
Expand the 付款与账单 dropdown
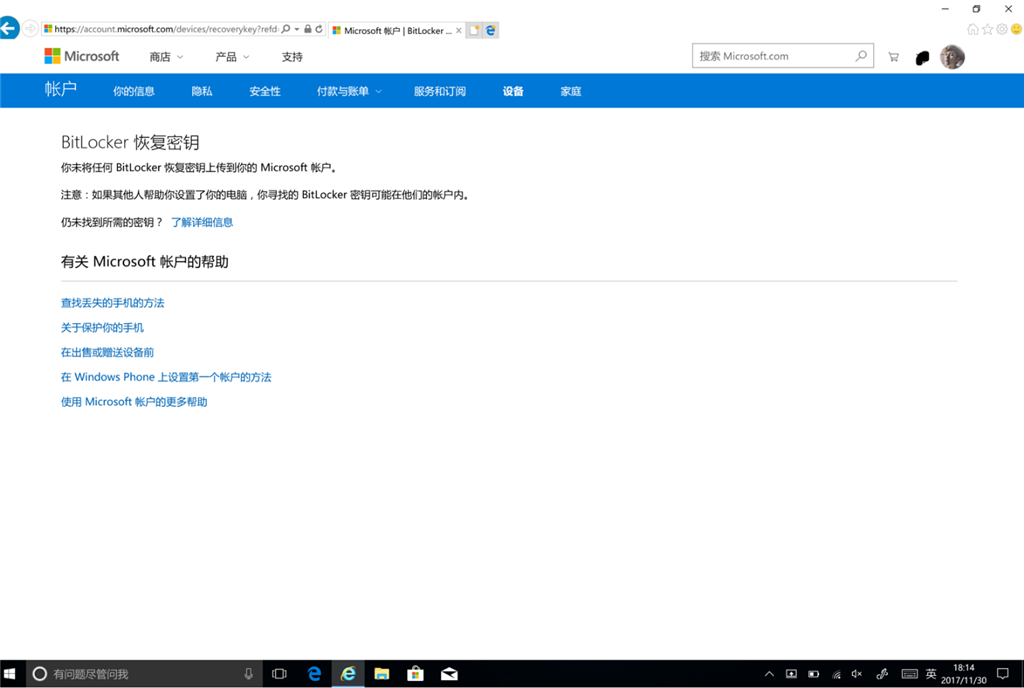coord(349,91)
